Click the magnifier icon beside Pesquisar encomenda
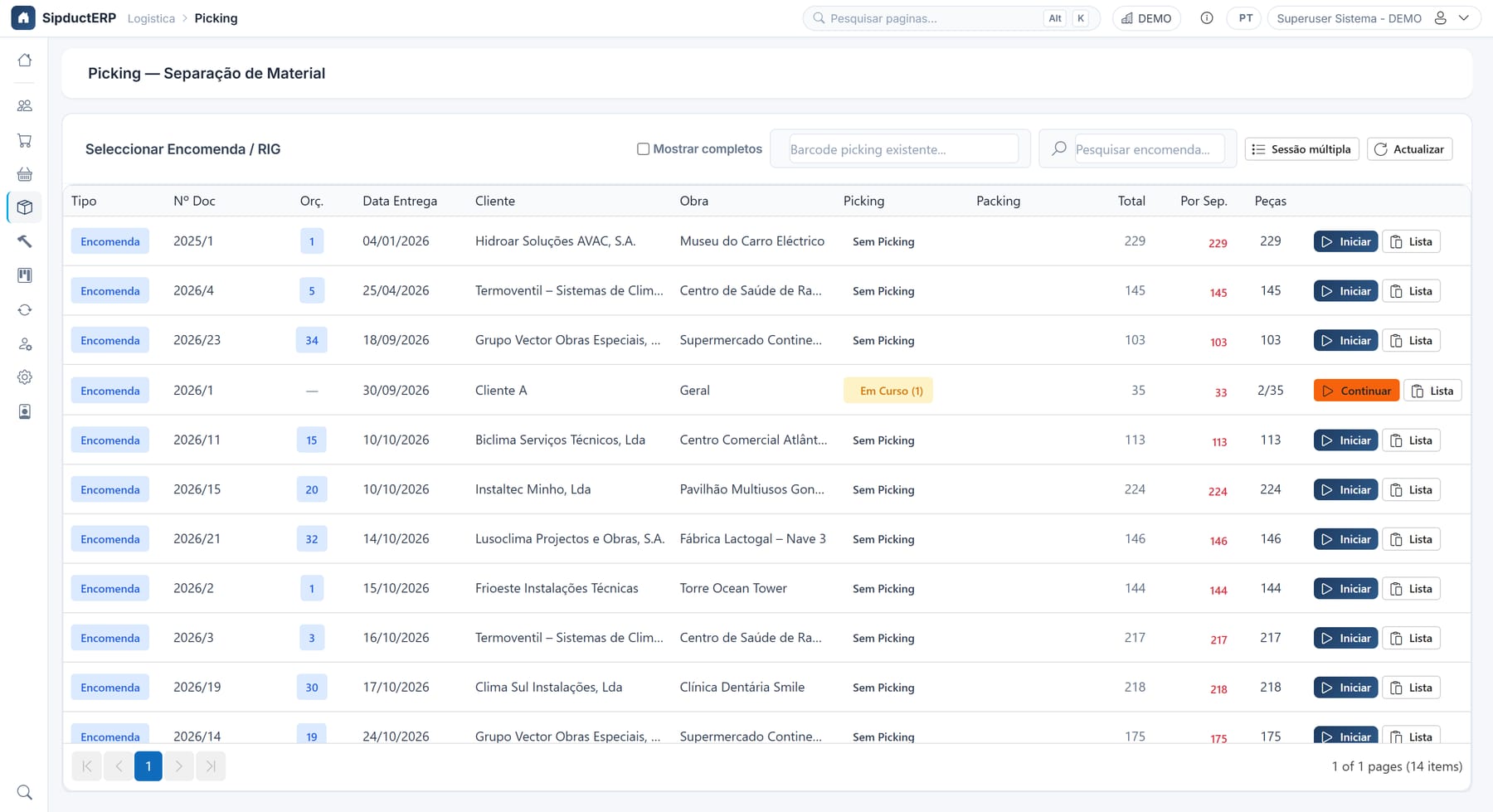1493x812 pixels. pos(1059,149)
